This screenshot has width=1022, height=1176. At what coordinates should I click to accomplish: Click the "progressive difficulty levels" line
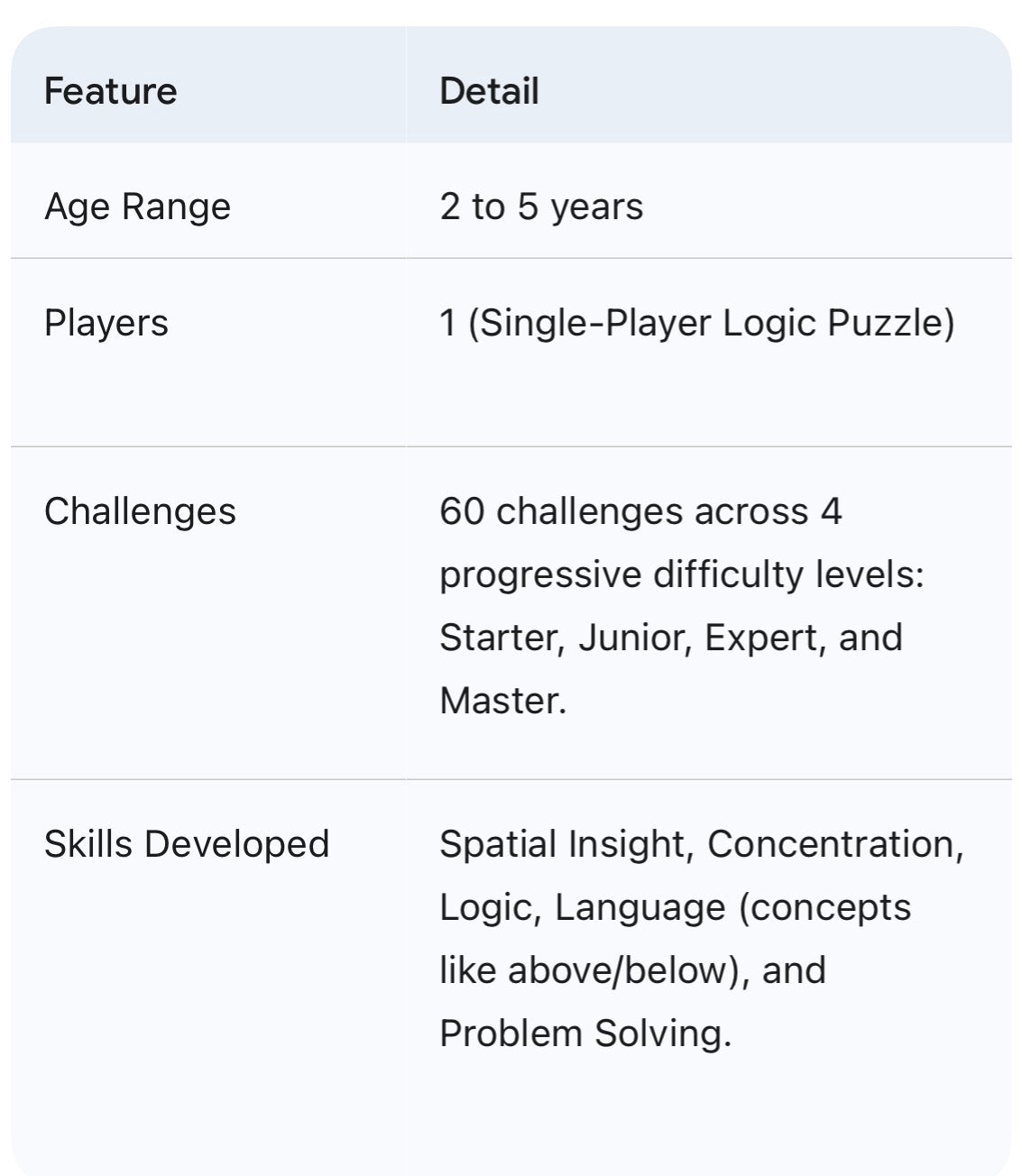tap(681, 574)
